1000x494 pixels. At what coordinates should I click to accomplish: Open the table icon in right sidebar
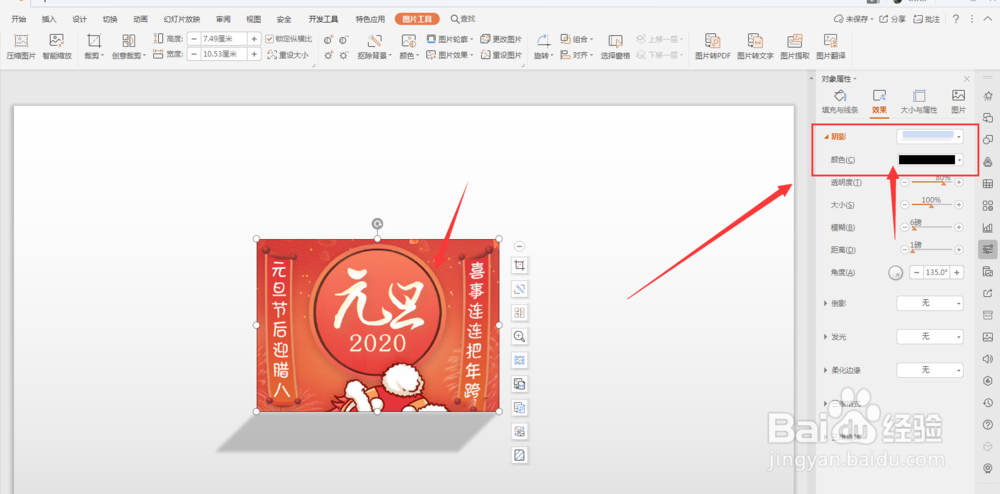point(988,184)
